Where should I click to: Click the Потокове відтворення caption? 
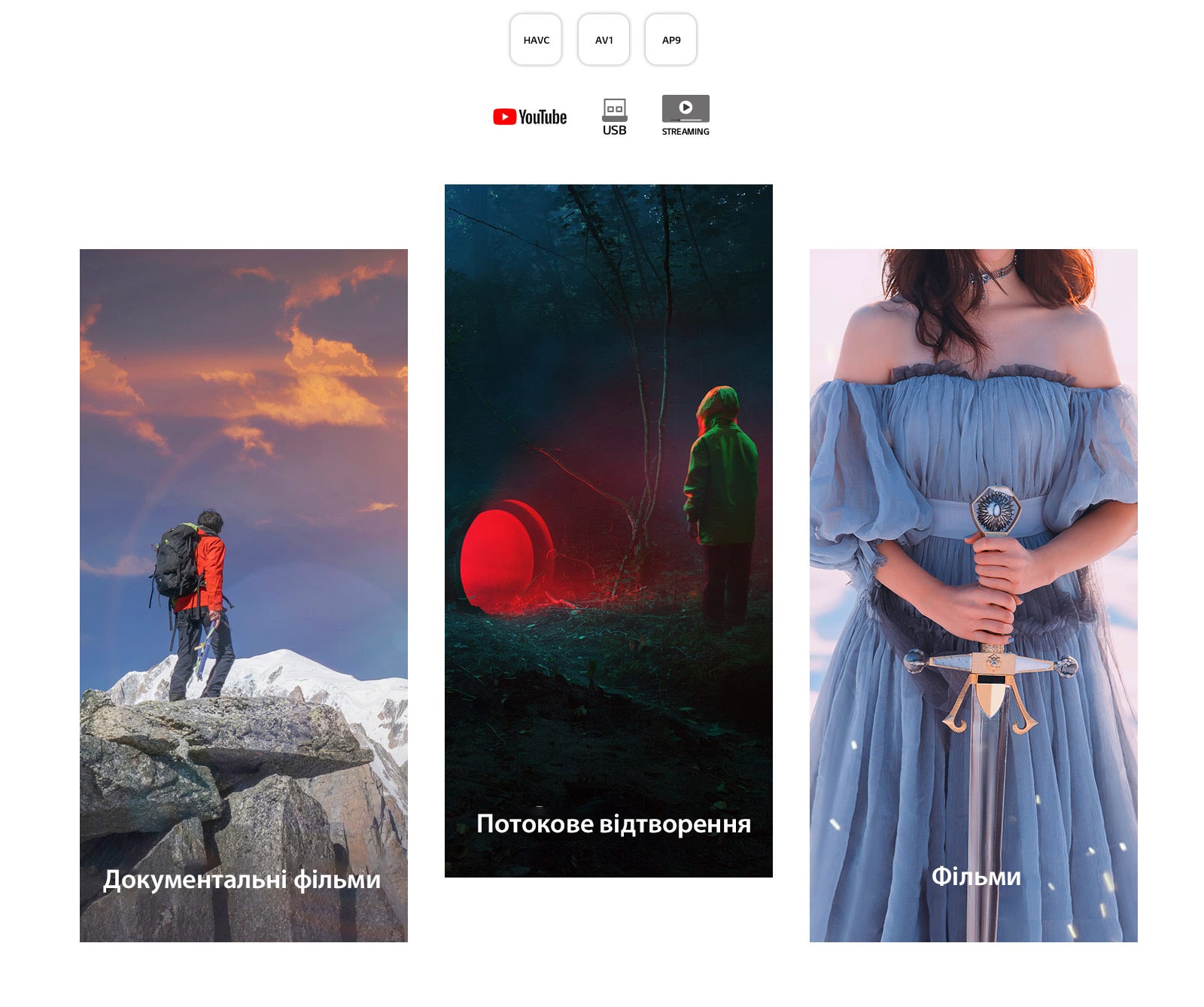click(613, 824)
